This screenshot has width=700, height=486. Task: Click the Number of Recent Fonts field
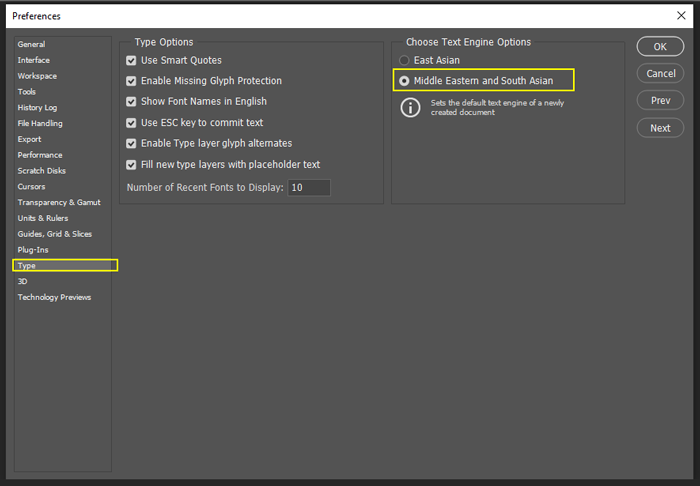[x=309, y=187]
